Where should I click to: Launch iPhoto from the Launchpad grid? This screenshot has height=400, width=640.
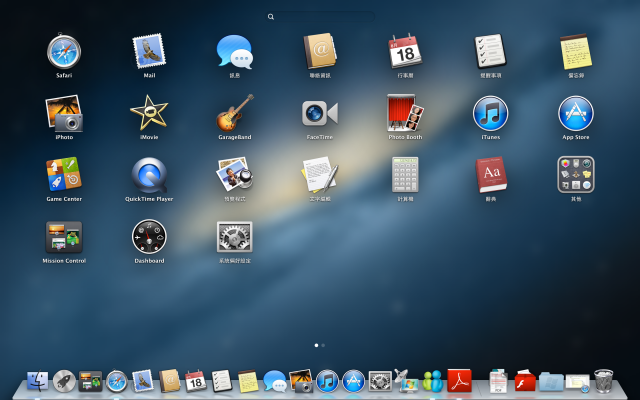pyautogui.click(x=64, y=113)
